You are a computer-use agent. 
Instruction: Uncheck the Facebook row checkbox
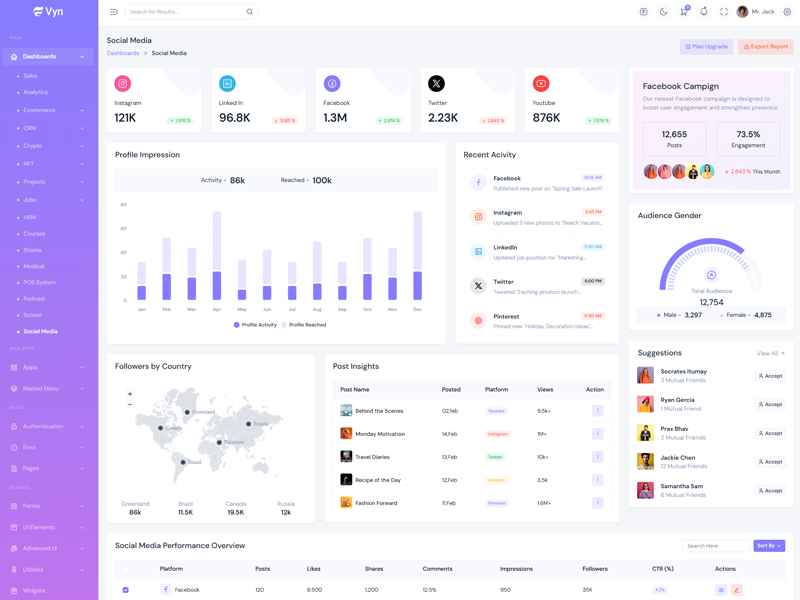click(x=125, y=590)
